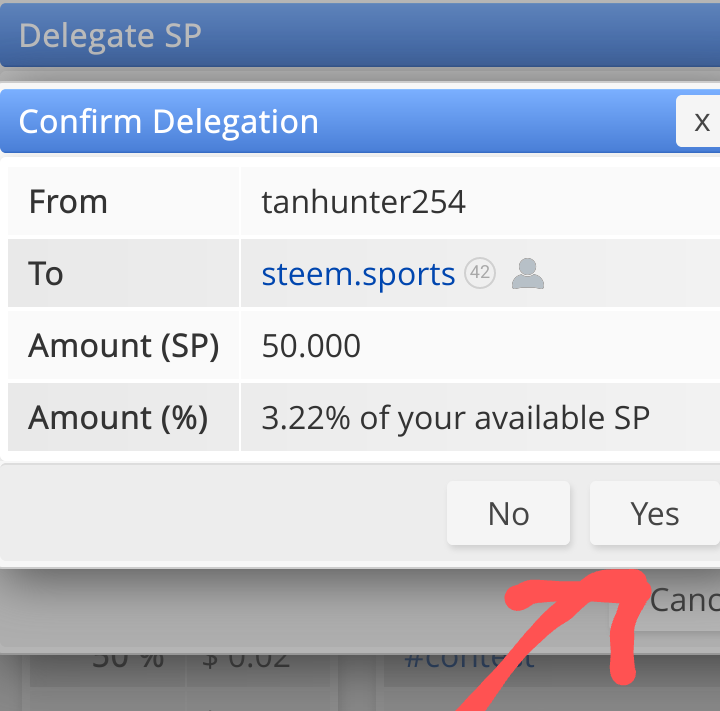Click the 50.000 Amount (SP) value
720x711 pixels.
pyautogui.click(x=311, y=345)
